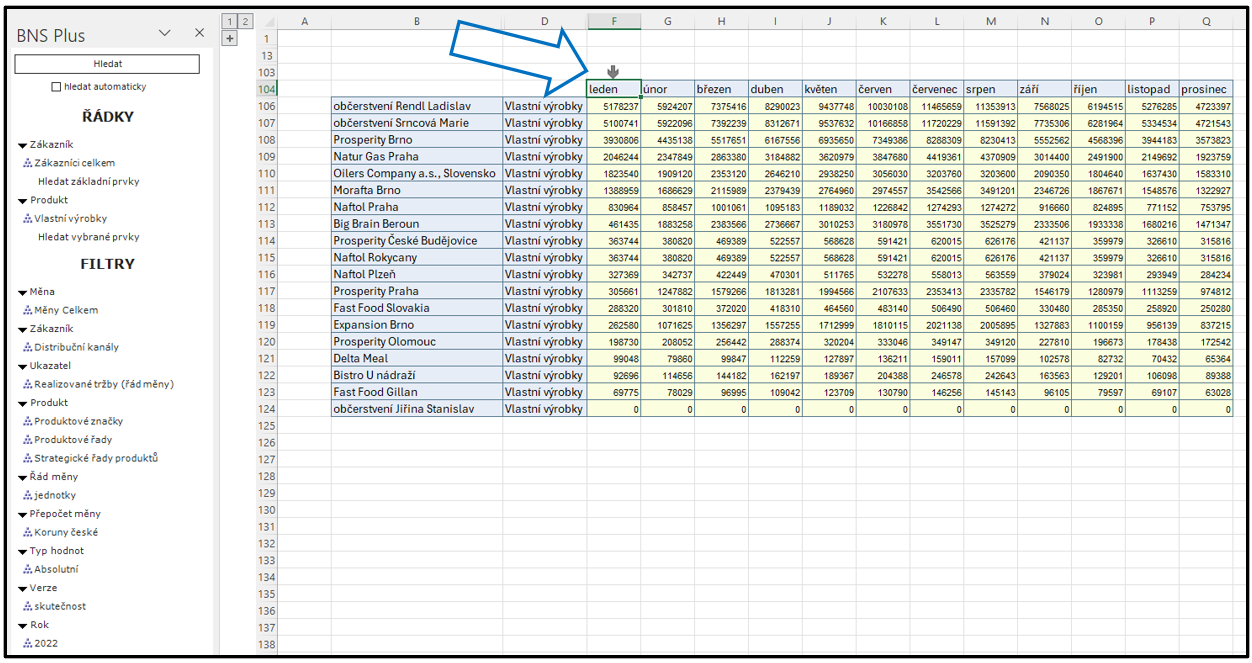1252x663 pixels.
Task: Click the hierarchy icon beside Produktové řady
Action: pos(28,440)
